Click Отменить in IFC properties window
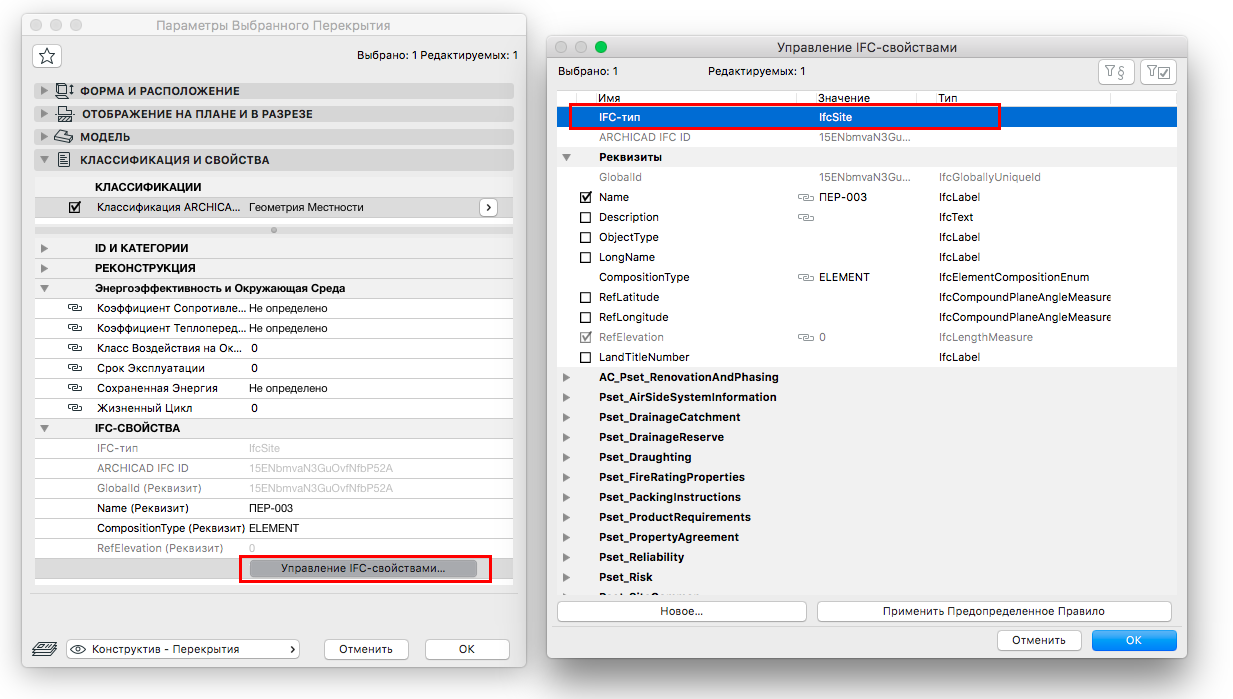This screenshot has width=1233, height=699. click(1039, 640)
